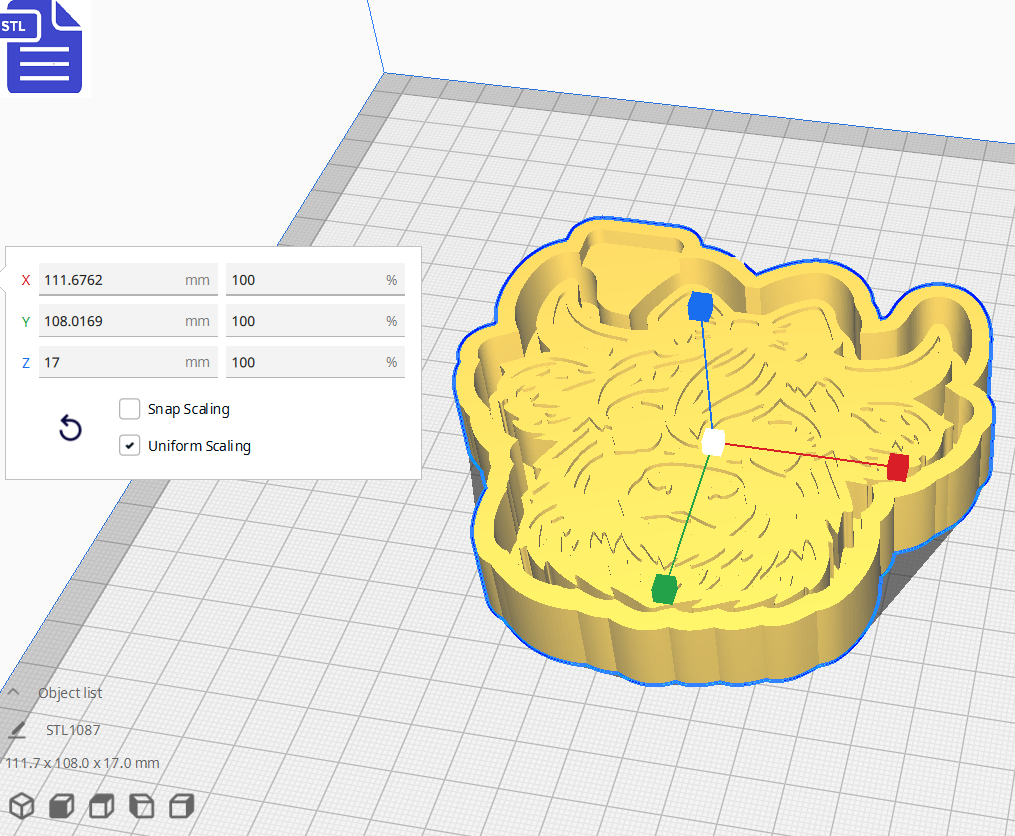Select STL1087 in the Object list
1015x836 pixels.
pyautogui.click(x=75, y=730)
